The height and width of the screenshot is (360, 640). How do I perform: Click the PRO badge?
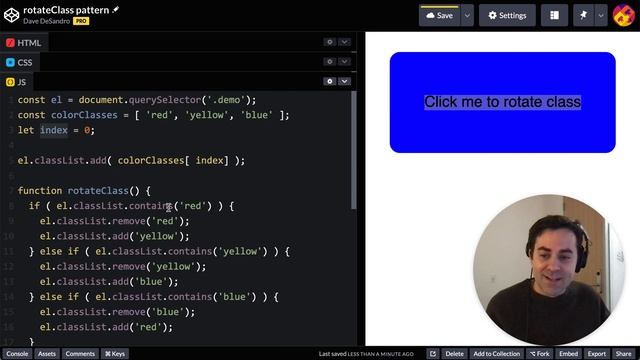click(x=81, y=21)
